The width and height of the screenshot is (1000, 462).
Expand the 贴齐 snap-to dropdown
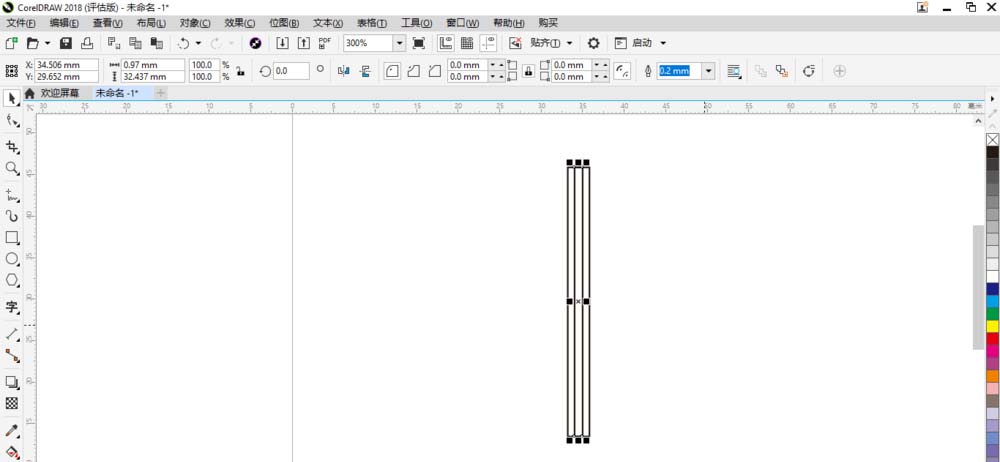(x=570, y=43)
